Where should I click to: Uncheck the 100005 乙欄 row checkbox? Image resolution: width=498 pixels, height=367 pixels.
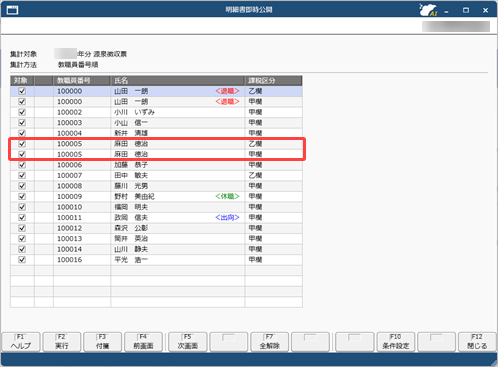[22, 144]
